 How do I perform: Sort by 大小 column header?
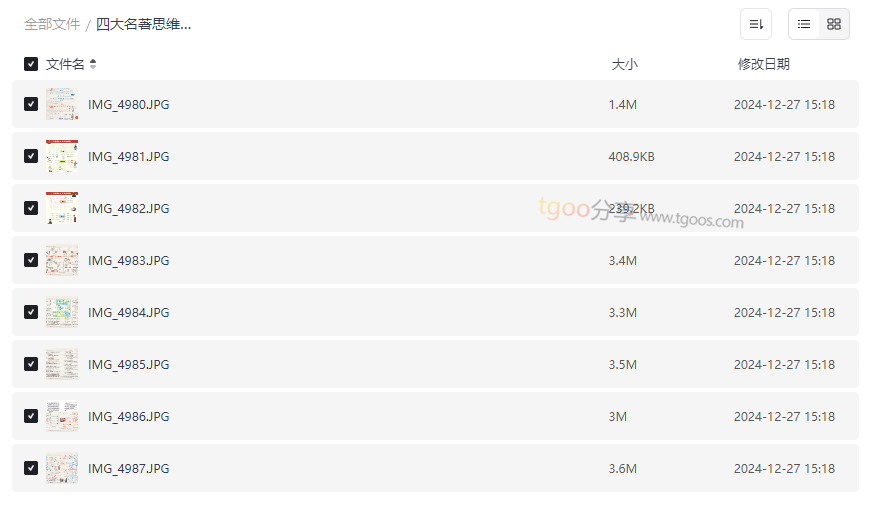click(624, 64)
